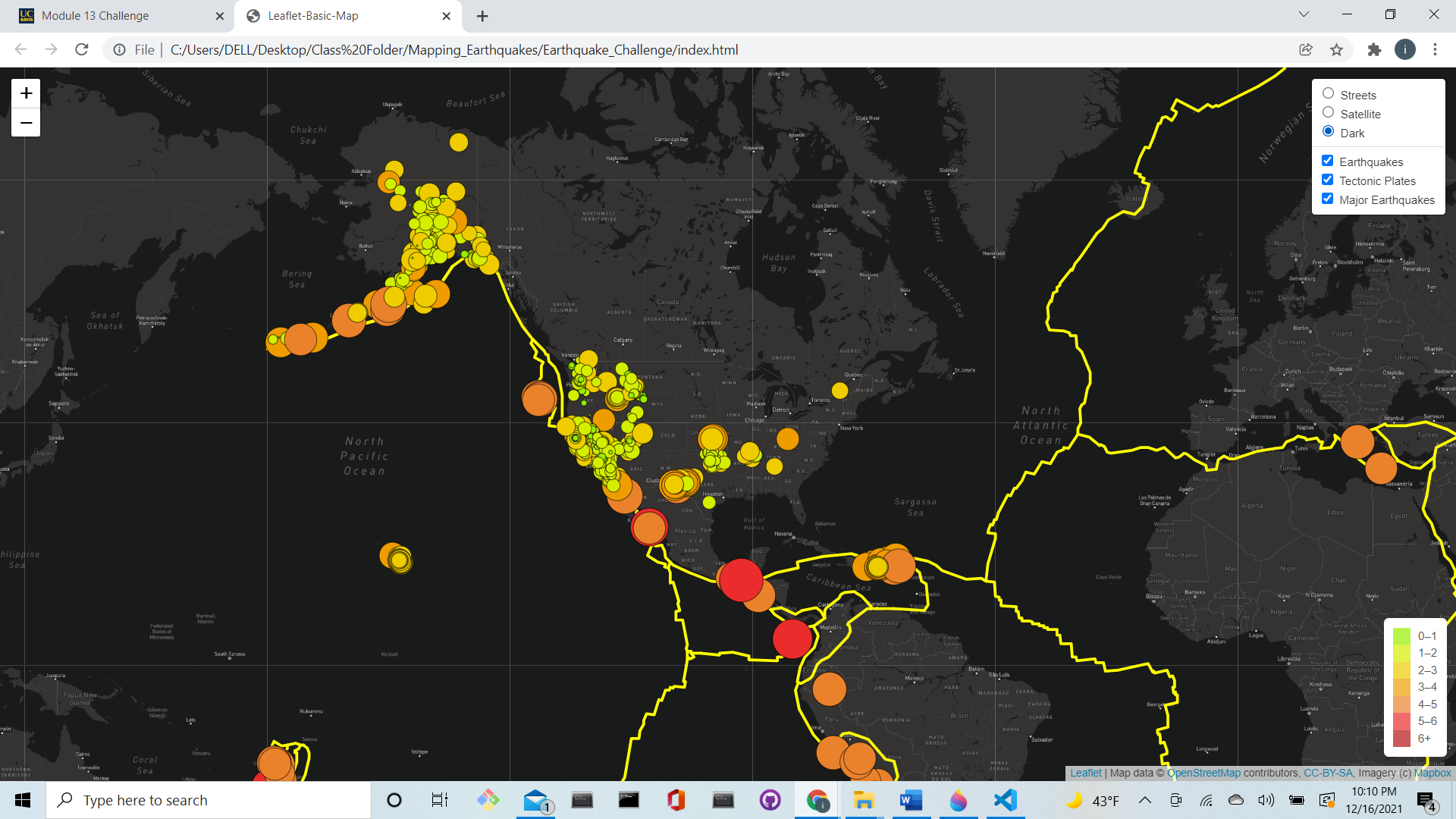Uncheck the Earthquakes layer
Image resolution: width=1456 pixels, height=819 pixels.
click(1328, 160)
